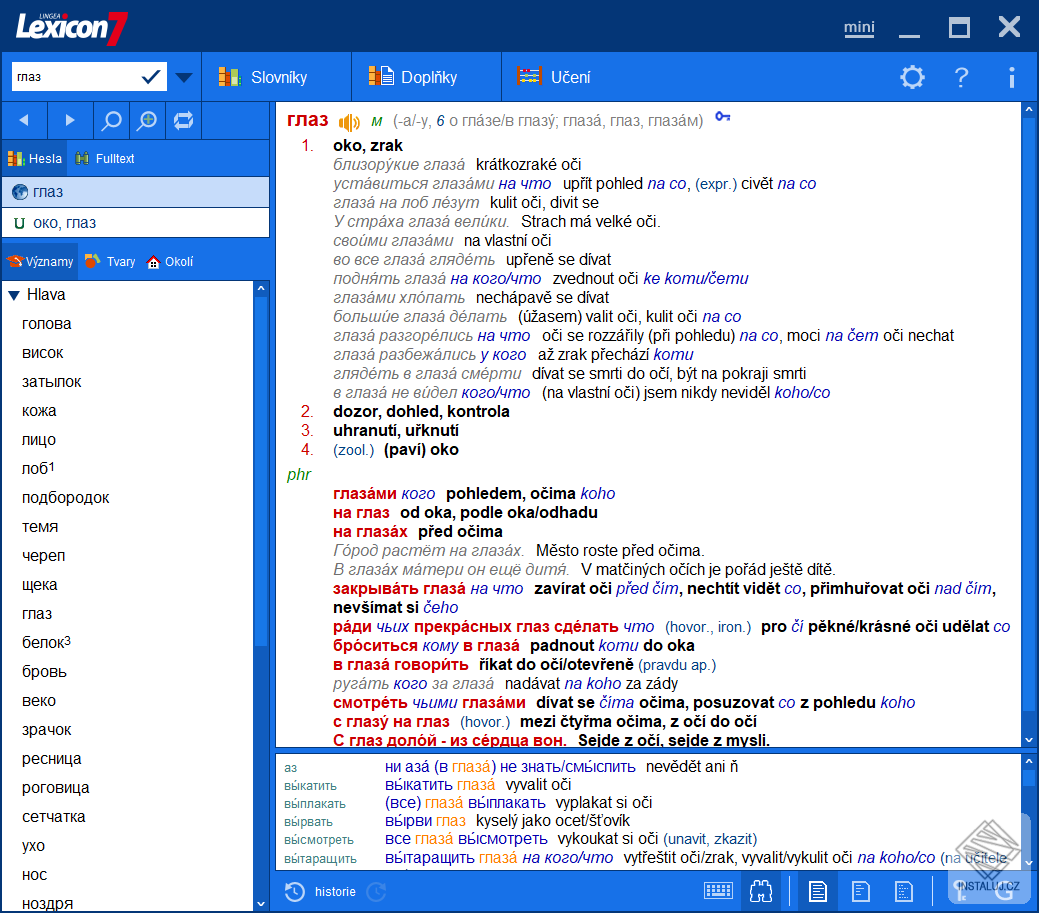The image size is (1039, 913).
Task: Select череп in Hlava list
Action: point(43,556)
